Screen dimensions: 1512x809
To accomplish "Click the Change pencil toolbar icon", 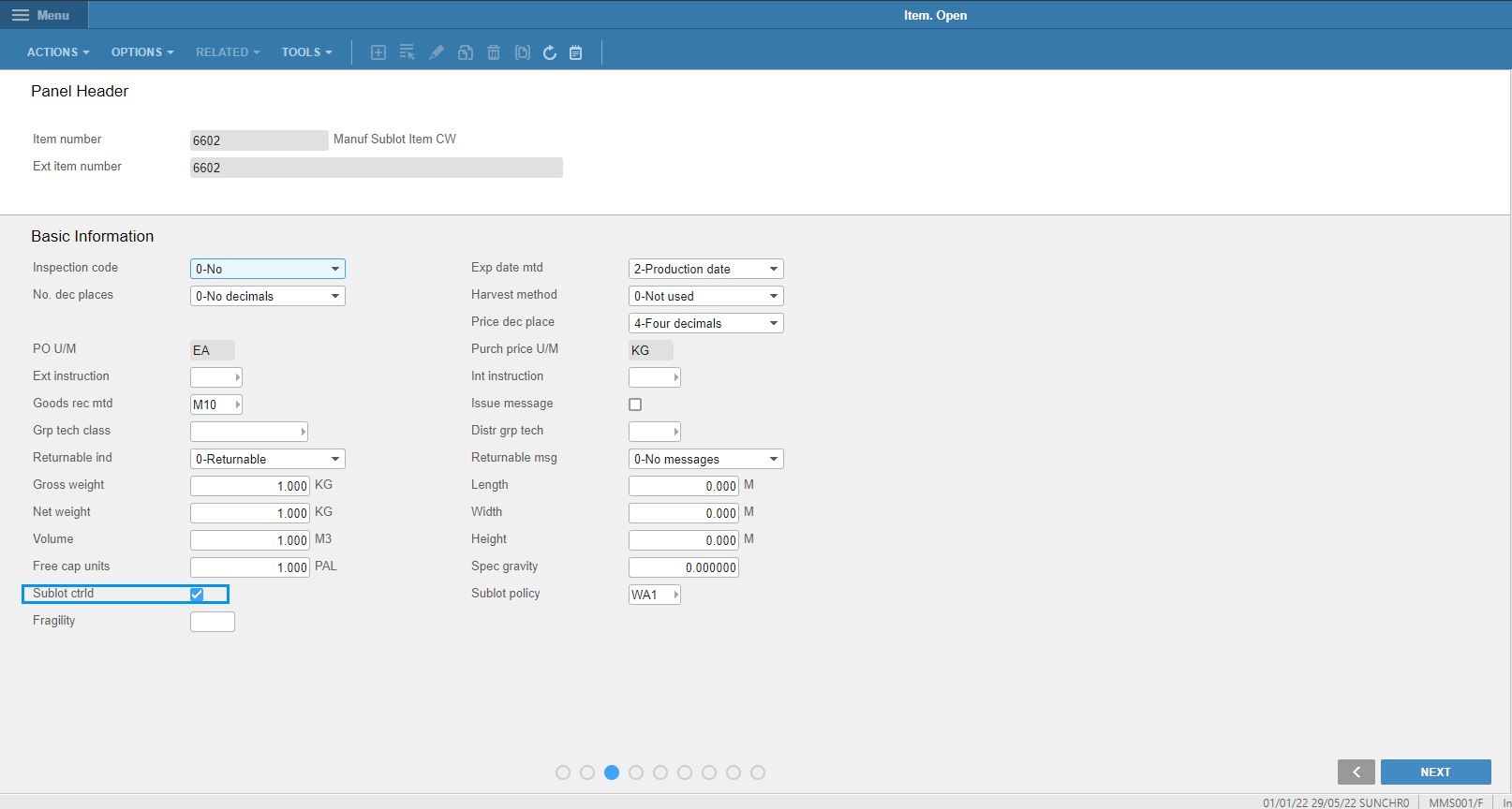I will click(x=437, y=52).
